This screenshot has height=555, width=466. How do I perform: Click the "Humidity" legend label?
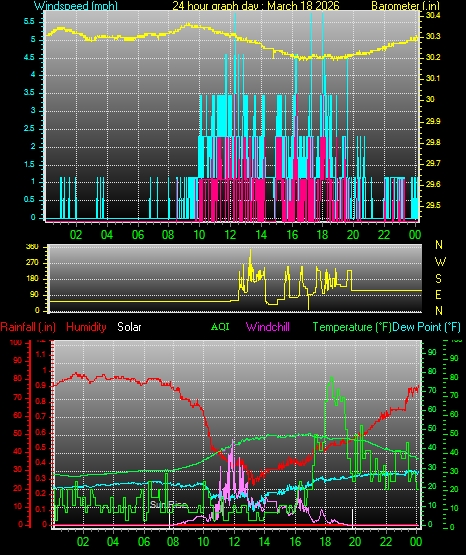86,327
